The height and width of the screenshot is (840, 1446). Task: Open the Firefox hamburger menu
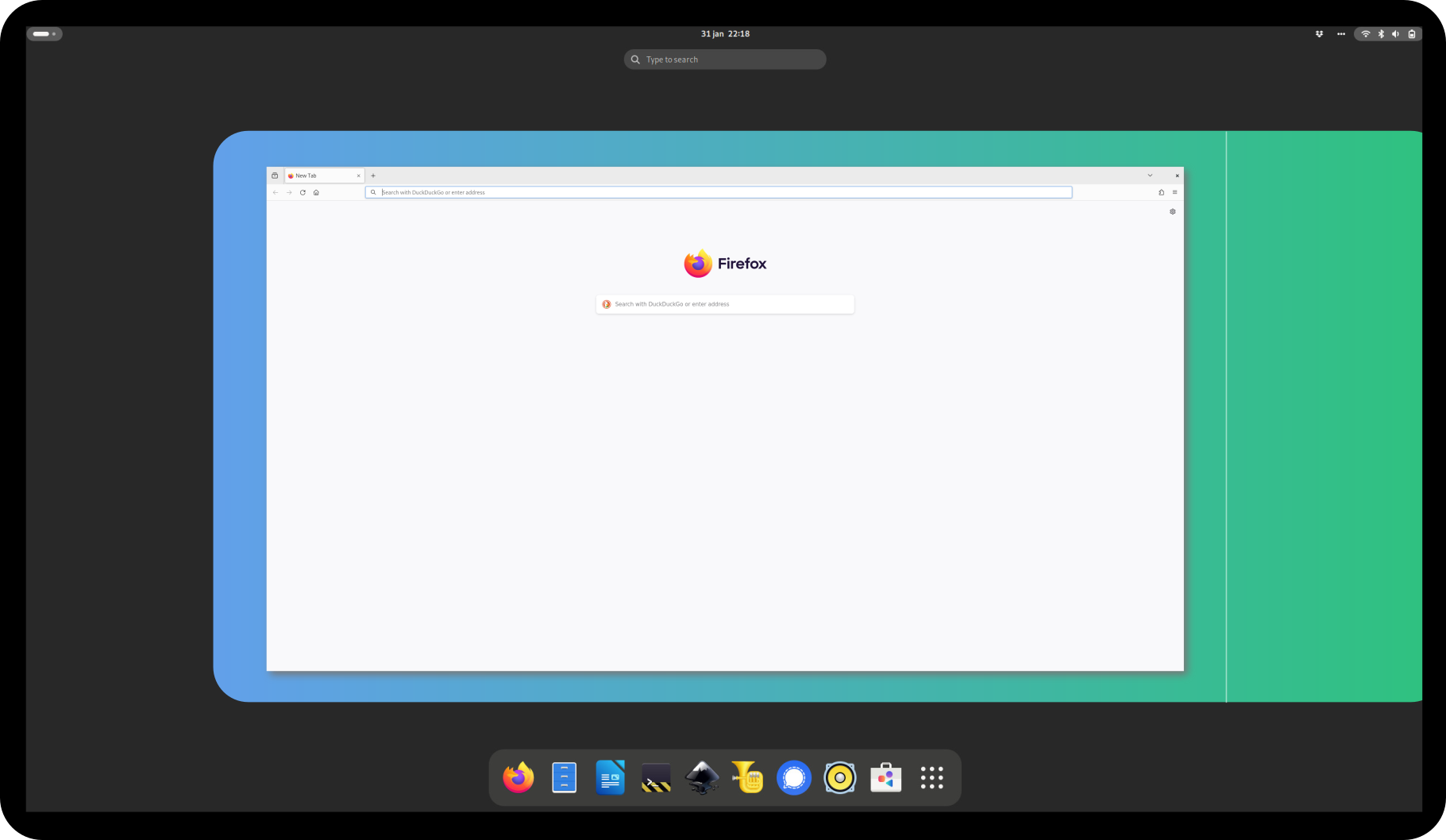click(1175, 192)
